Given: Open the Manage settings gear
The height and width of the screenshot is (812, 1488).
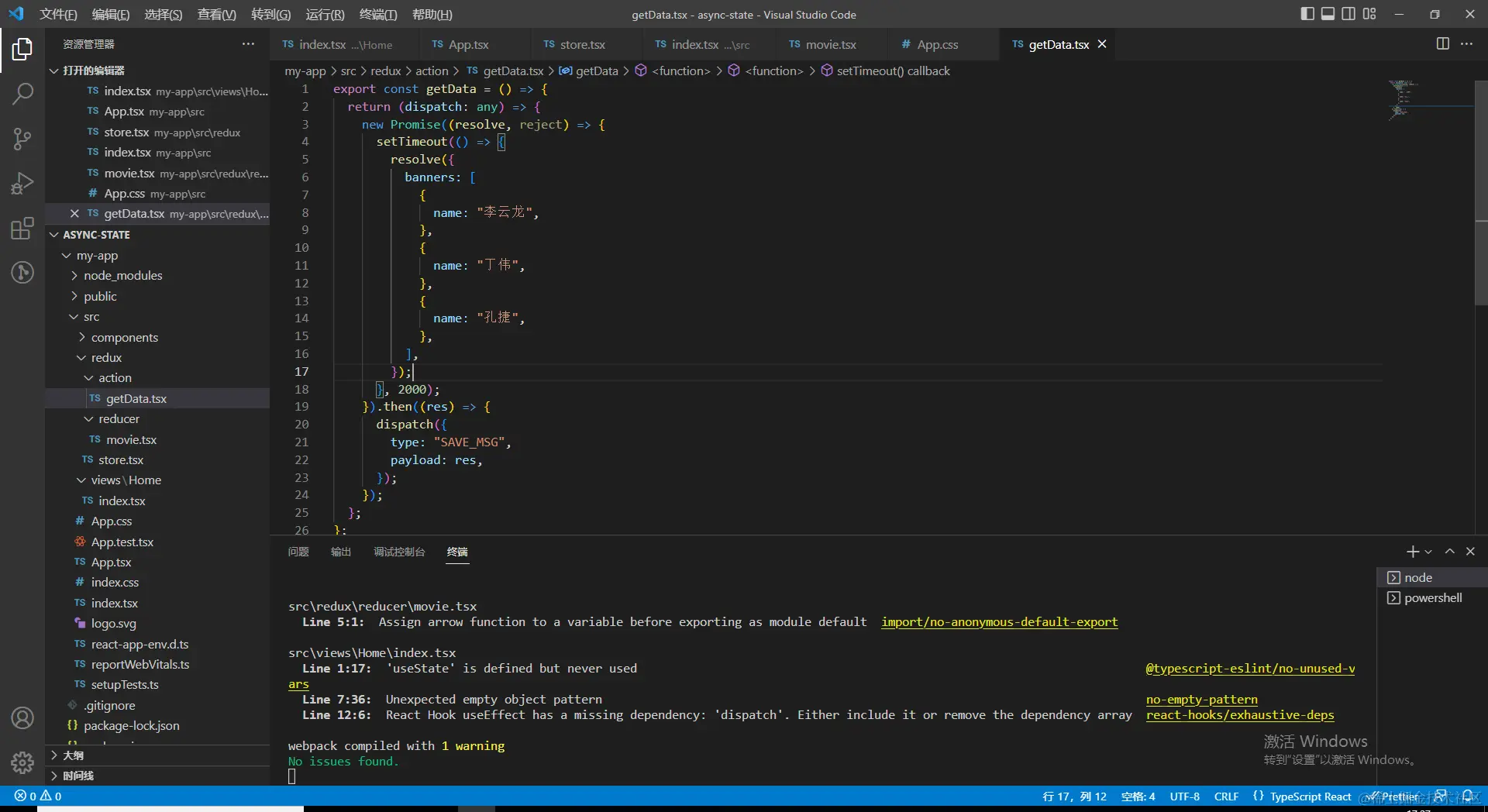Looking at the screenshot, I should point(22,762).
